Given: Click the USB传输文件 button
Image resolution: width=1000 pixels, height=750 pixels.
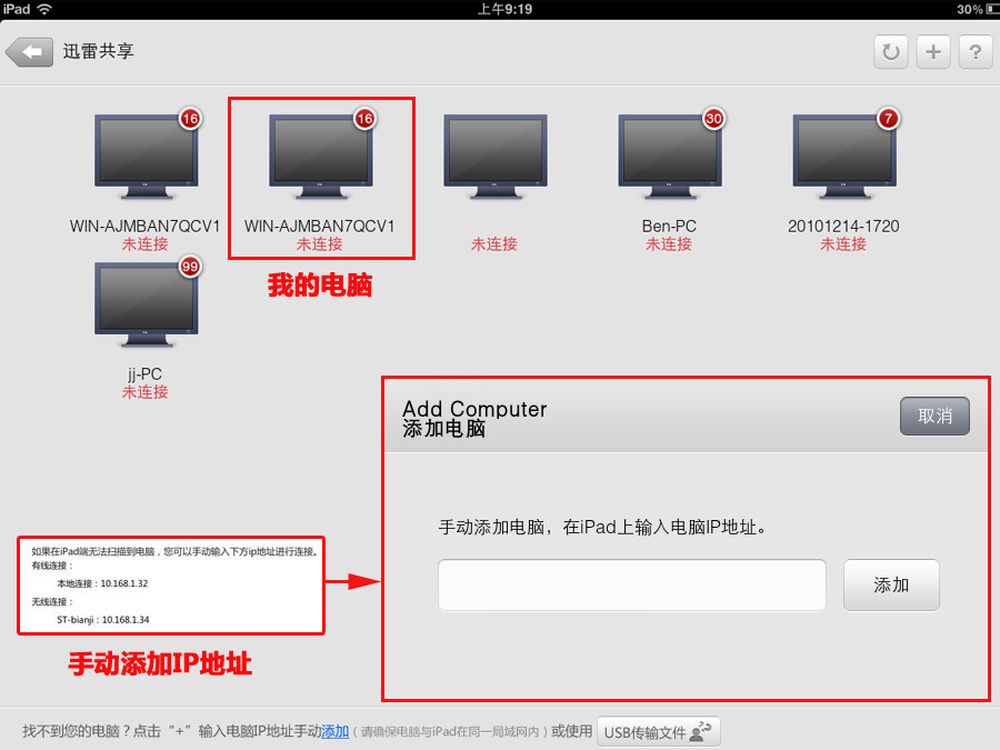Looking at the screenshot, I should pos(658,732).
